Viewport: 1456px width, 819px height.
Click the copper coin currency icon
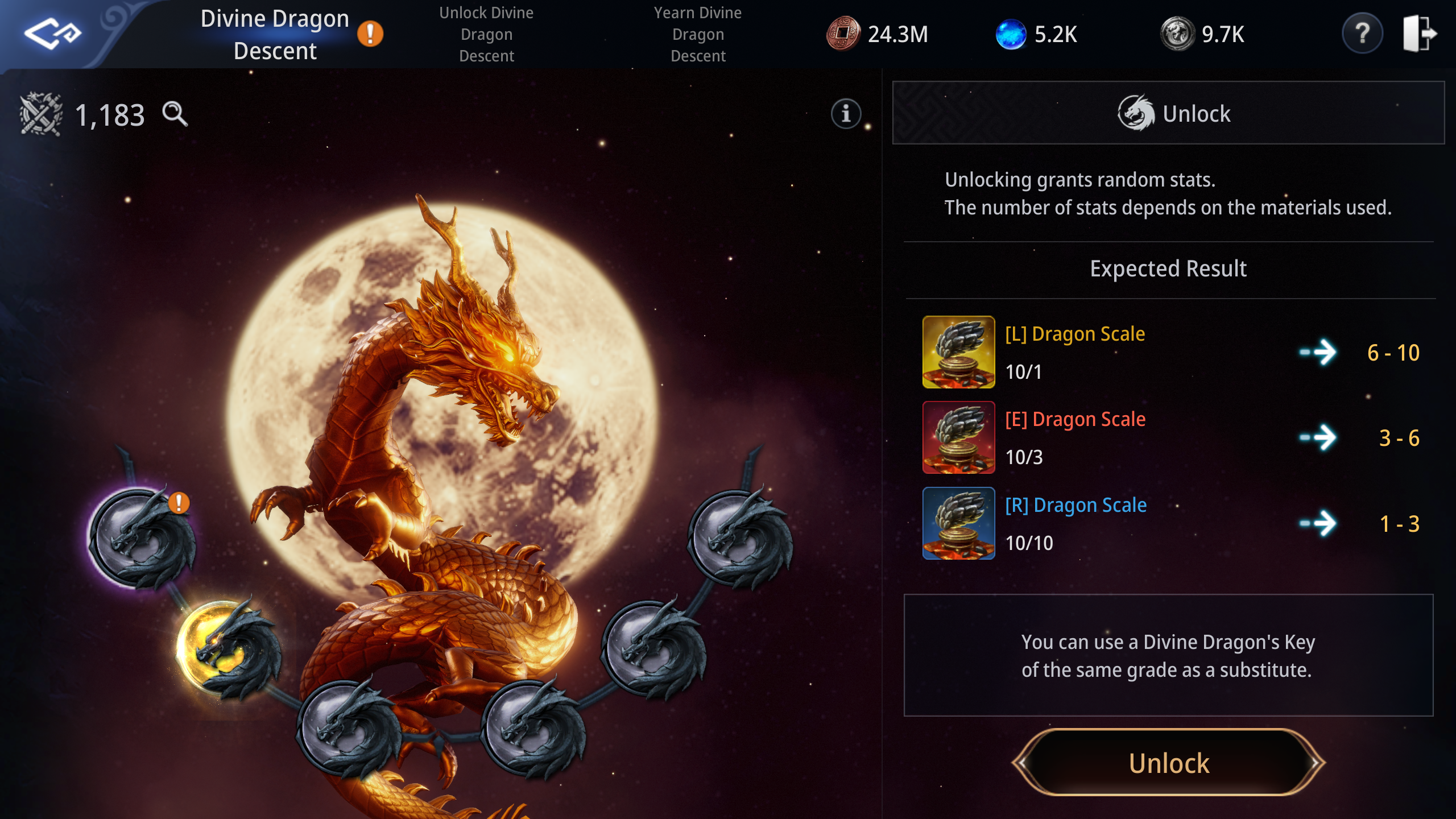pos(843,34)
